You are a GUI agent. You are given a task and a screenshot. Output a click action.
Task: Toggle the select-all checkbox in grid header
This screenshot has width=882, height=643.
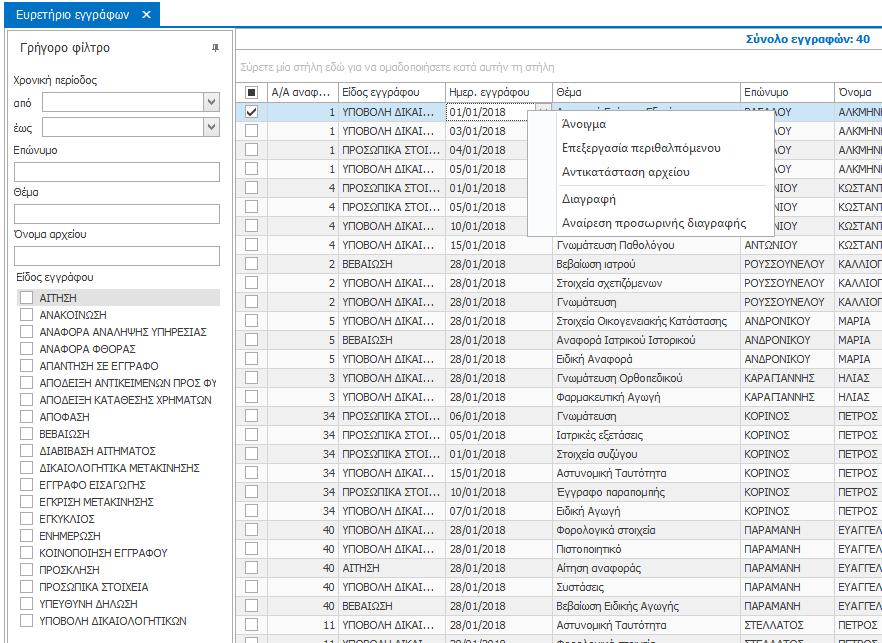pyautogui.click(x=251, y=93)
